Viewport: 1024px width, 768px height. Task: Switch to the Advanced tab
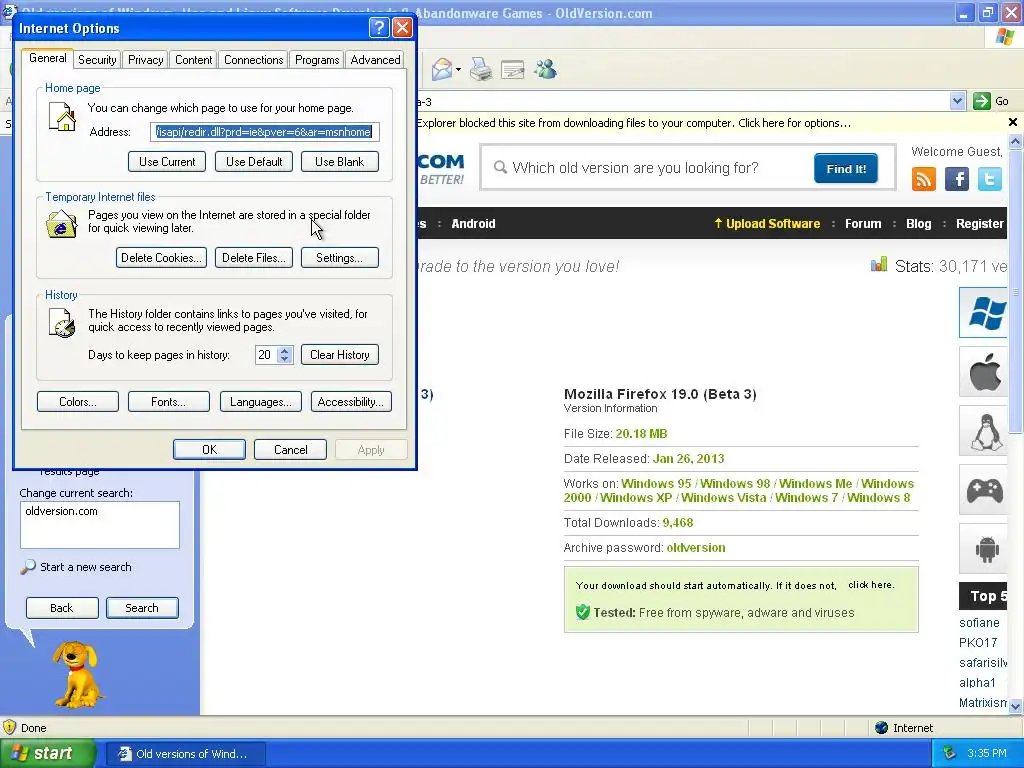point(375,59)
